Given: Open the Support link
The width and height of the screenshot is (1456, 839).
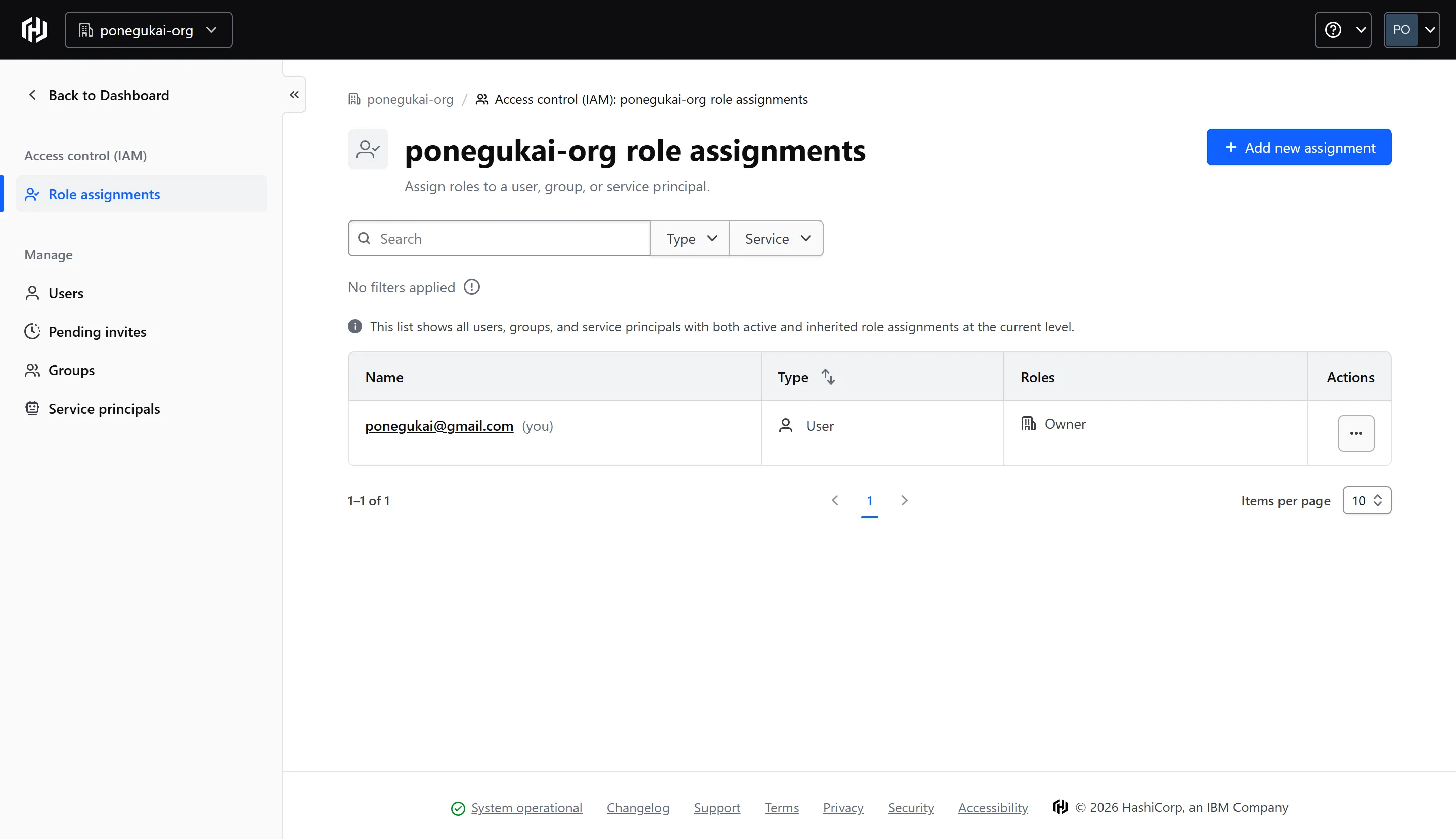Looking at the screenshot, I should 717,808.
